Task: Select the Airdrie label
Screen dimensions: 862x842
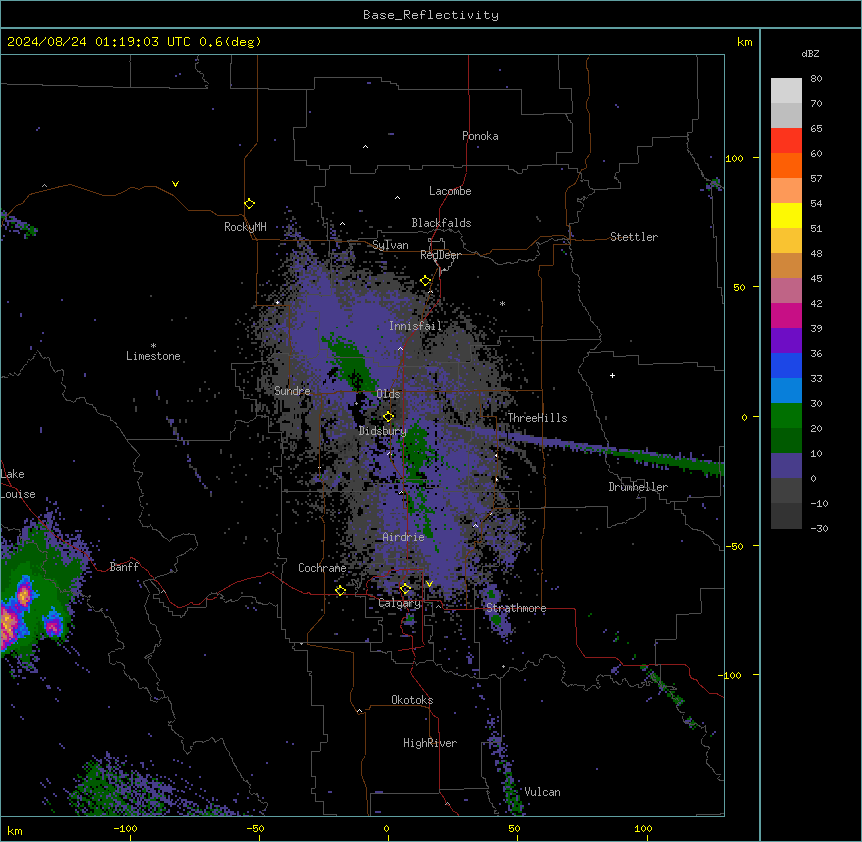Action: [x=404, y=537]
